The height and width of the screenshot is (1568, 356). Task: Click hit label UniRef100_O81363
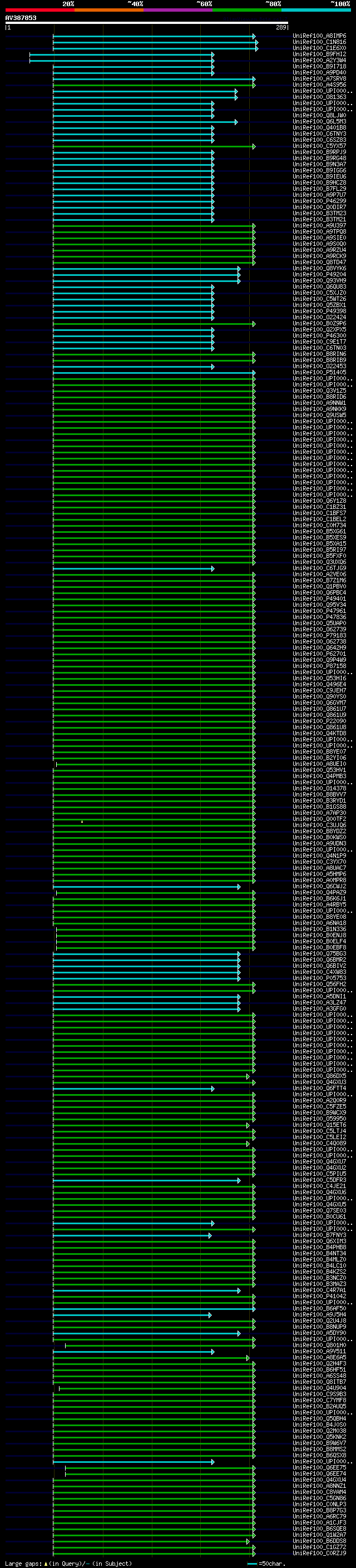(319, 97)
